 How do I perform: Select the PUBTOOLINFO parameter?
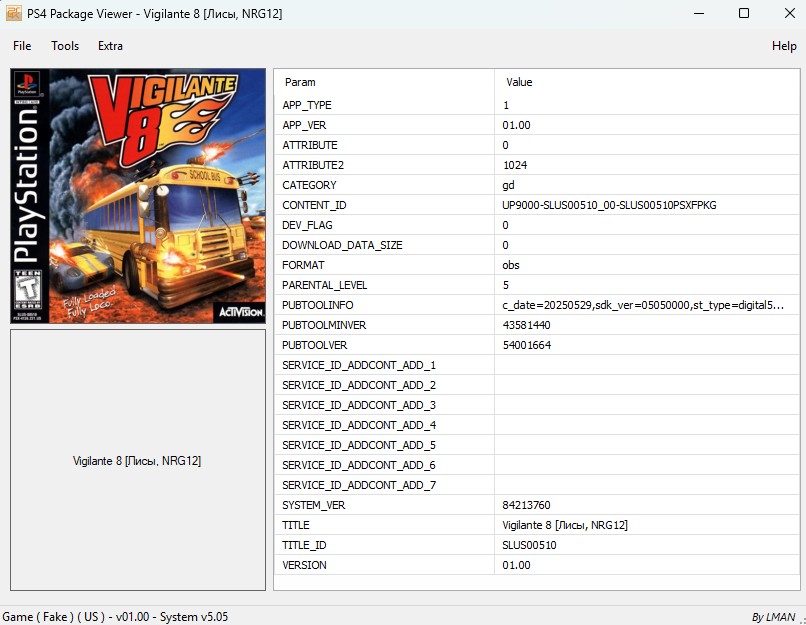[318, 305]
